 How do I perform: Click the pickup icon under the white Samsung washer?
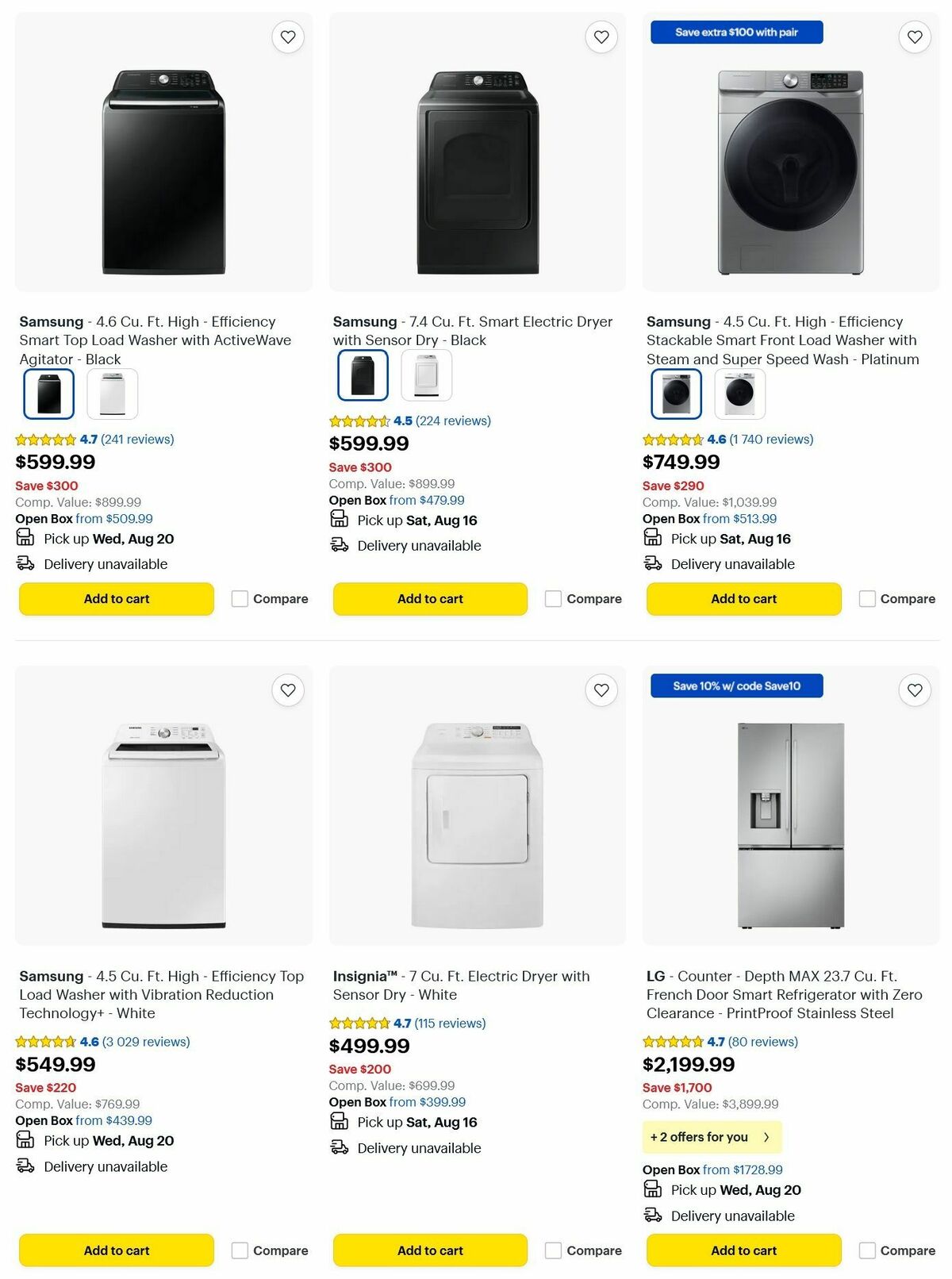pyautogui.click(x=25, y=1141)
